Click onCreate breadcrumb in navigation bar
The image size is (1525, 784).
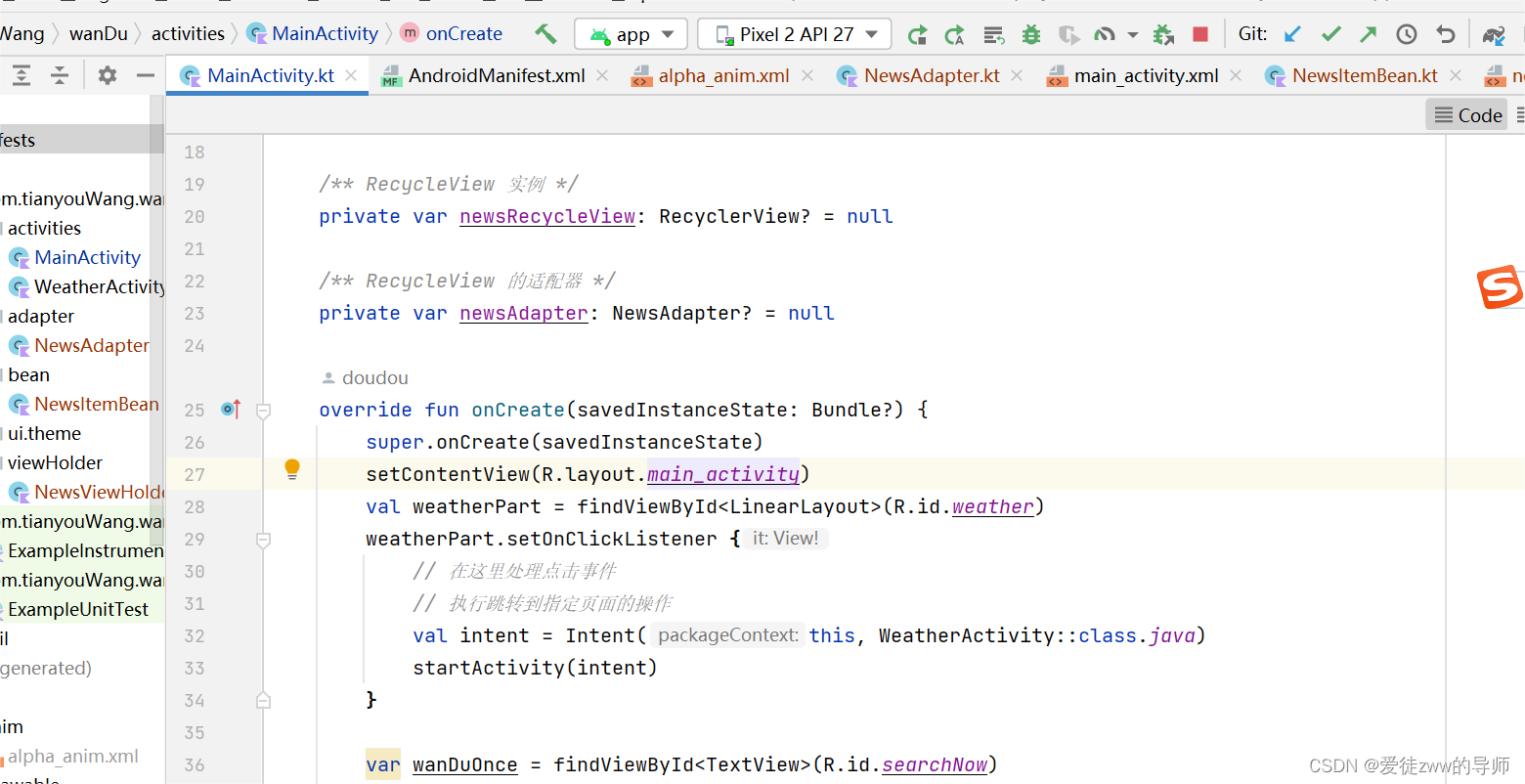pos(452,34)
